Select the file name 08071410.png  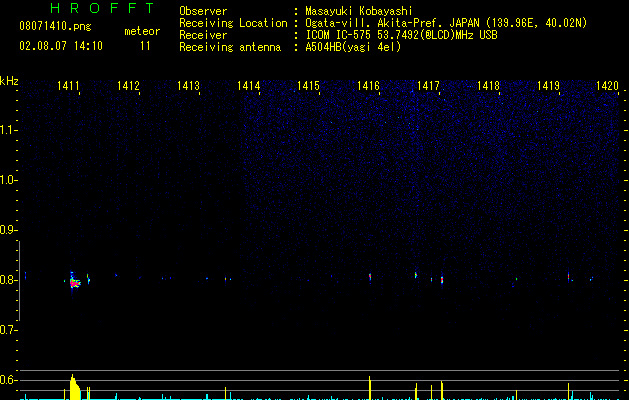tap(55, 27)
